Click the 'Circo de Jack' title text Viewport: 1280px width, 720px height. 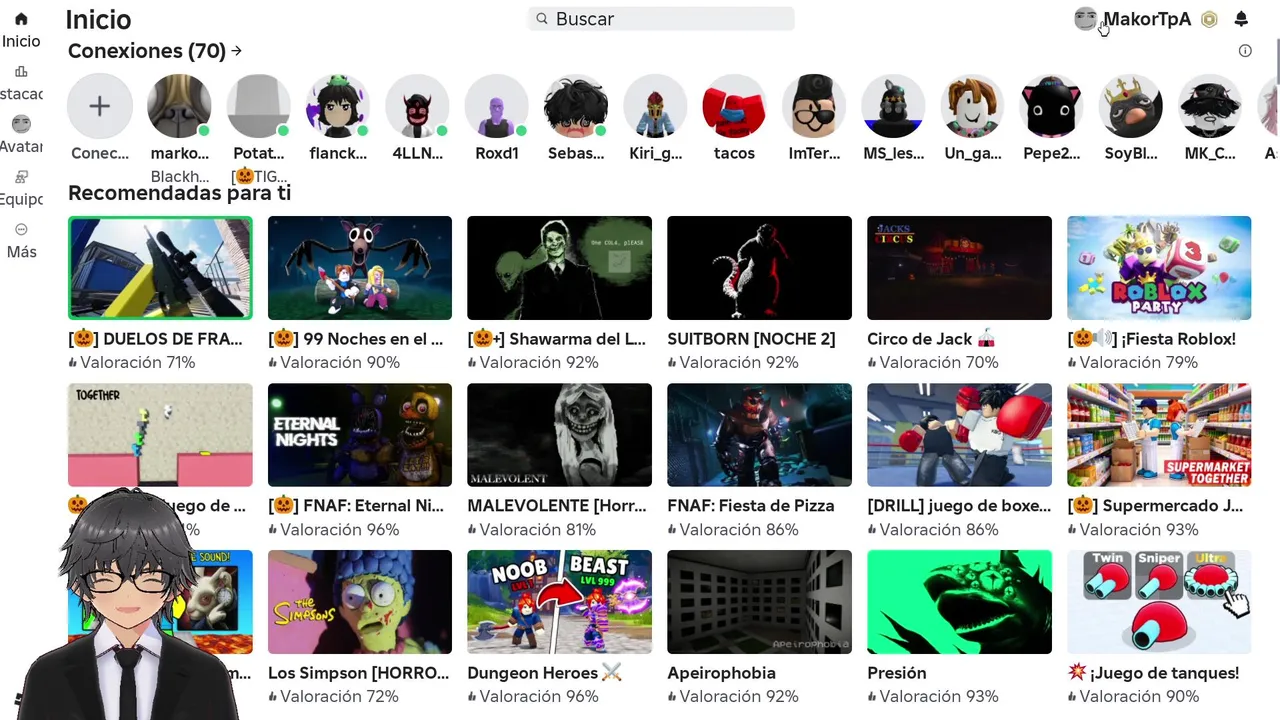tap(920, 339)
